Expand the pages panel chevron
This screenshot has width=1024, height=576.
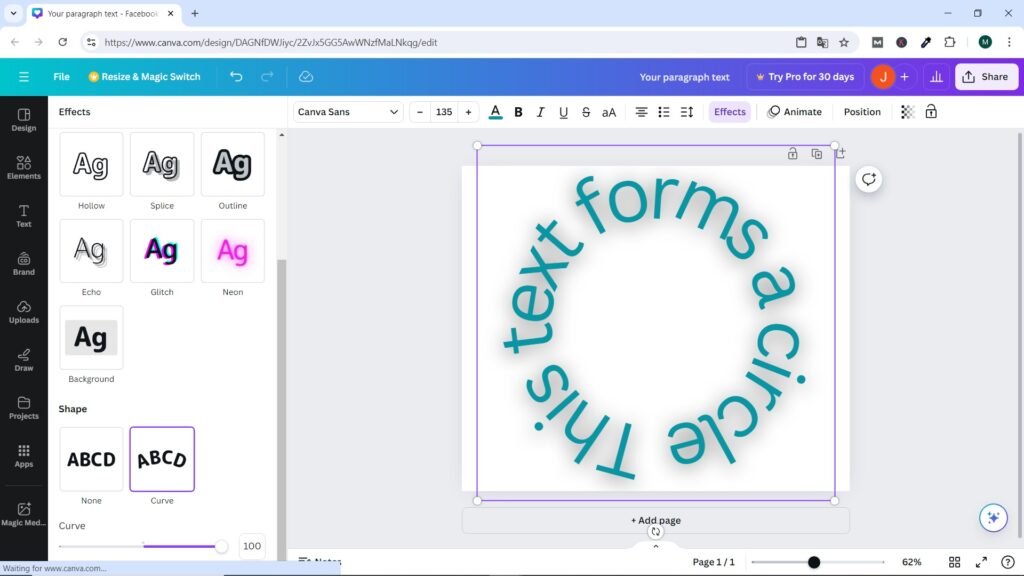656,546
